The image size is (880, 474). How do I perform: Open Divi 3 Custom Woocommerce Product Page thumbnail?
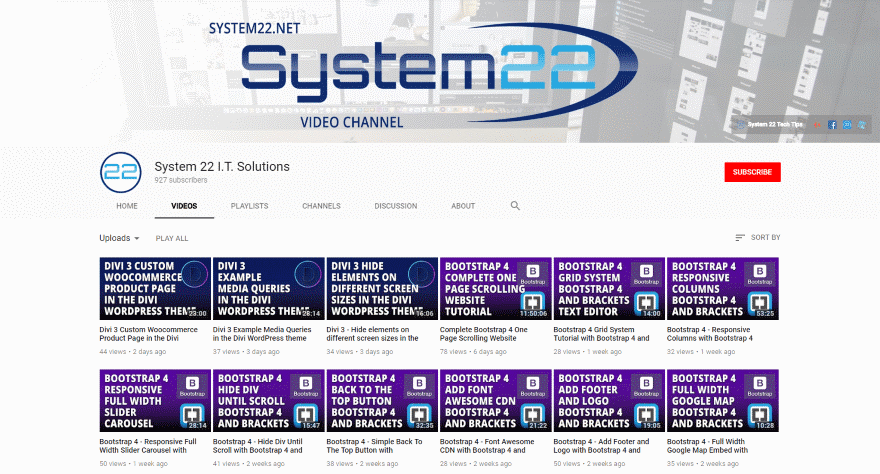tap(155, 288)
